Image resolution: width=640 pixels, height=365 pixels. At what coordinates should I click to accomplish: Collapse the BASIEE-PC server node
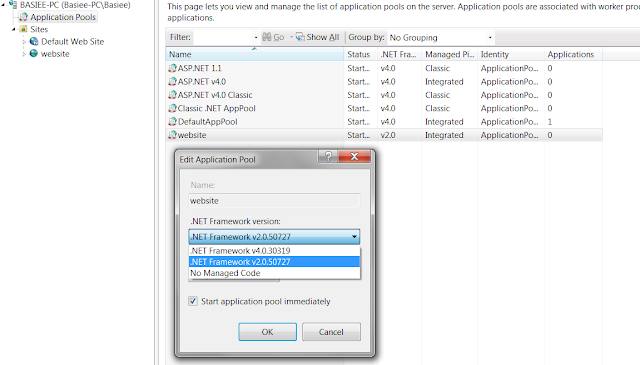click(3, 5)
